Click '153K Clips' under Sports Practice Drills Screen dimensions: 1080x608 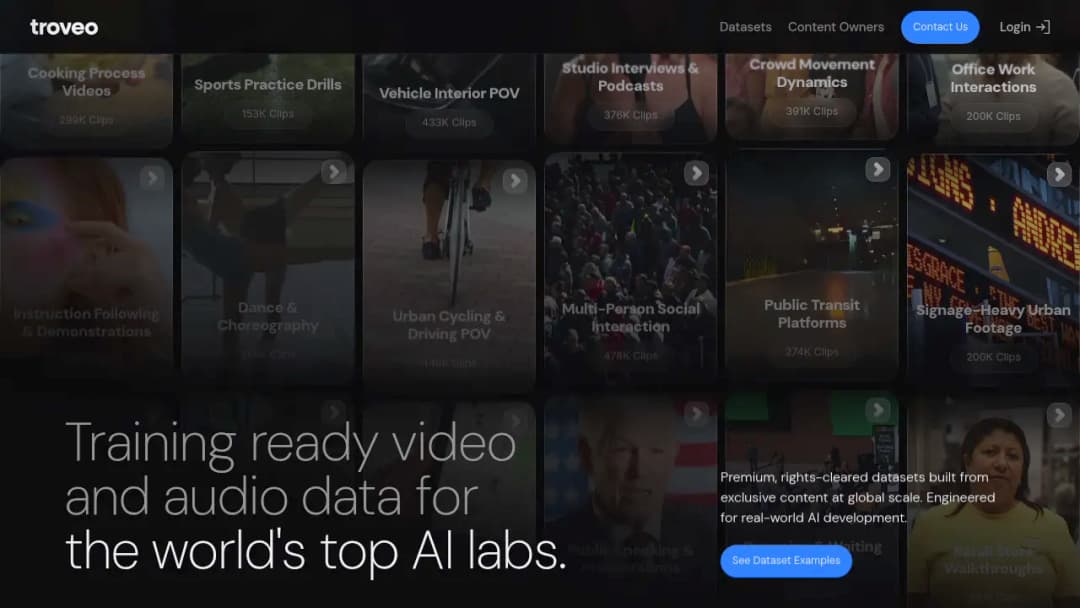point(268,114)
